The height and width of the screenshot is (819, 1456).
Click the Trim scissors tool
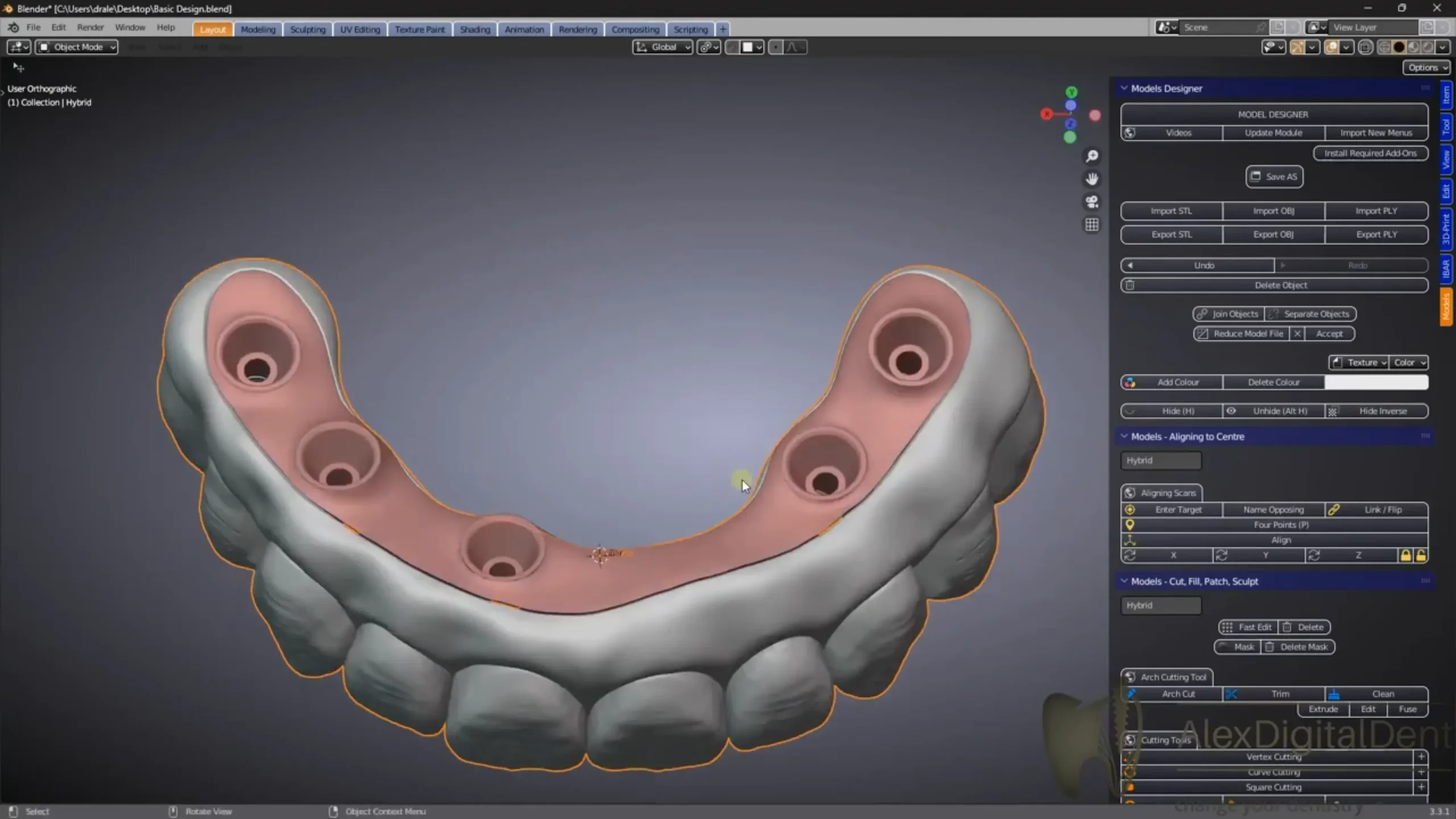pos(1274,694)
